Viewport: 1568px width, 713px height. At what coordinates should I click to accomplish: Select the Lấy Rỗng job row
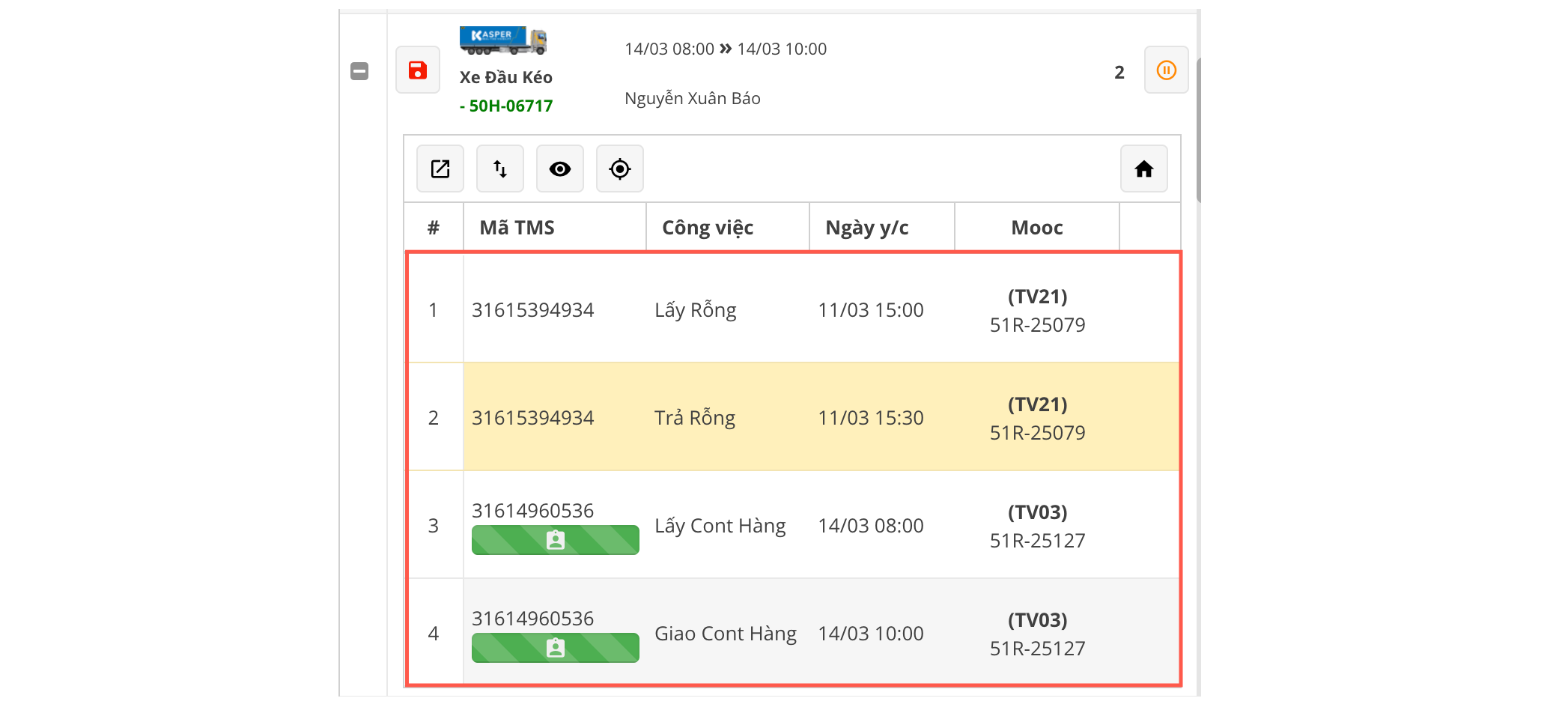695,310
